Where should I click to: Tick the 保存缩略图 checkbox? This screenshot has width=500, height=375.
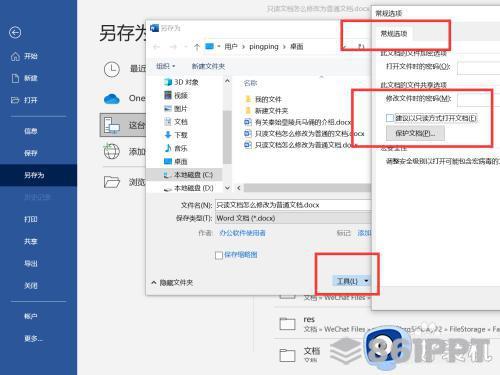[219, 255]
